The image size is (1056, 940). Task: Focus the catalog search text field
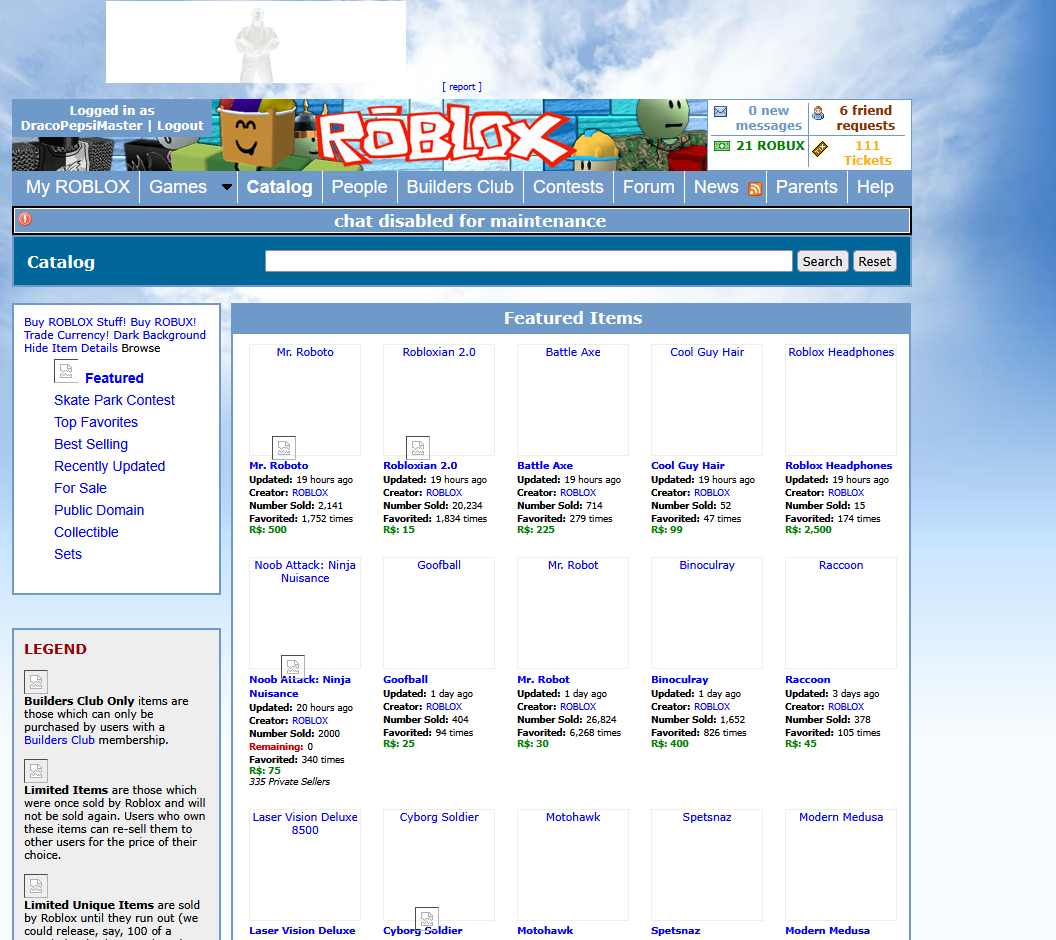tap(528, 261)
